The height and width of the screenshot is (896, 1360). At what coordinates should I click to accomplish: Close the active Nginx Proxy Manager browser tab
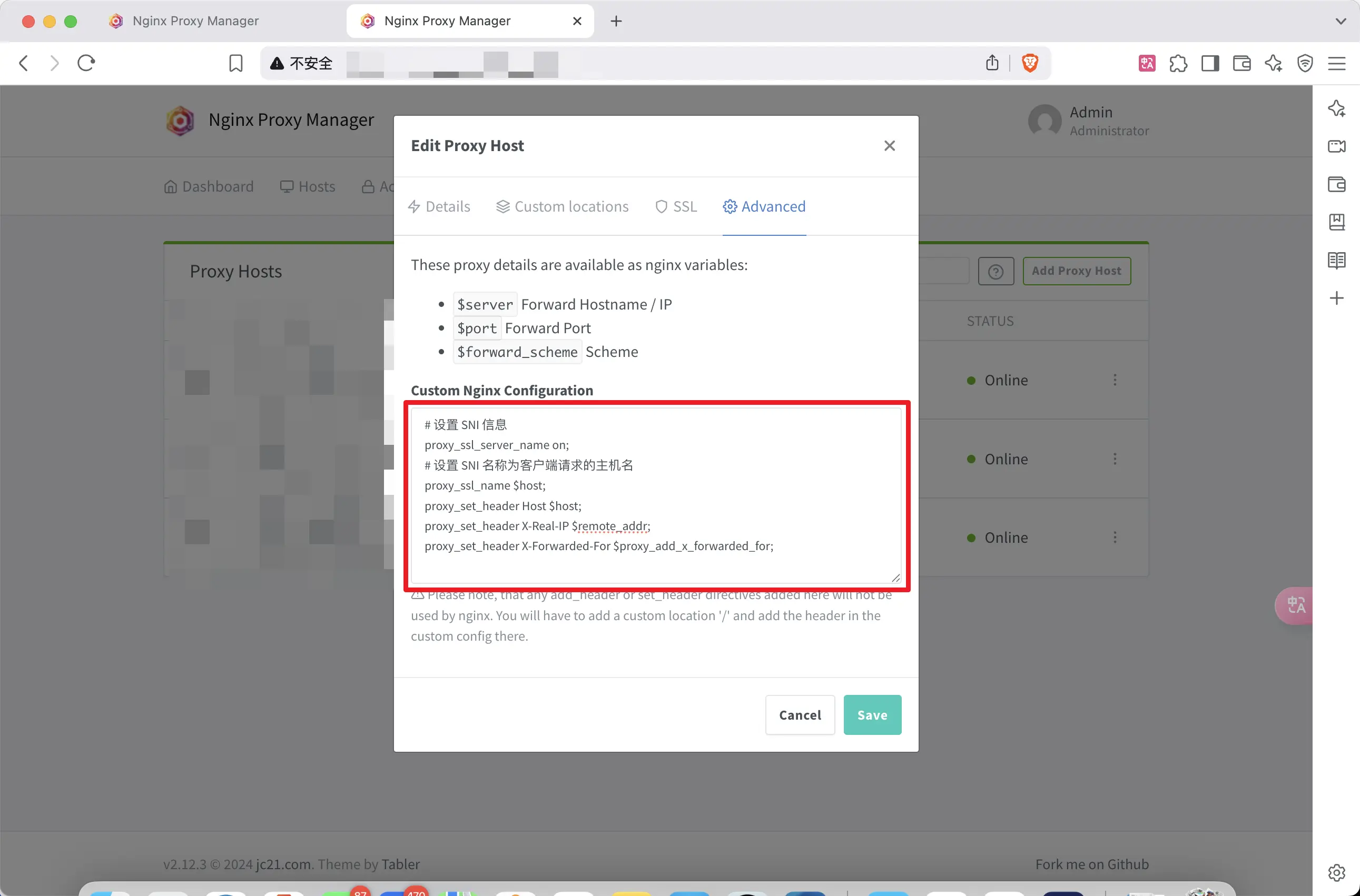tap(577, 21)
